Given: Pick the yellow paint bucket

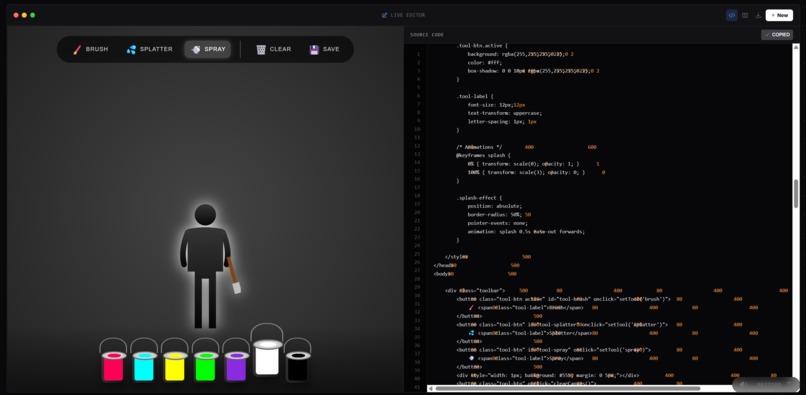Looking at the screenshot, I should (175, 360).
